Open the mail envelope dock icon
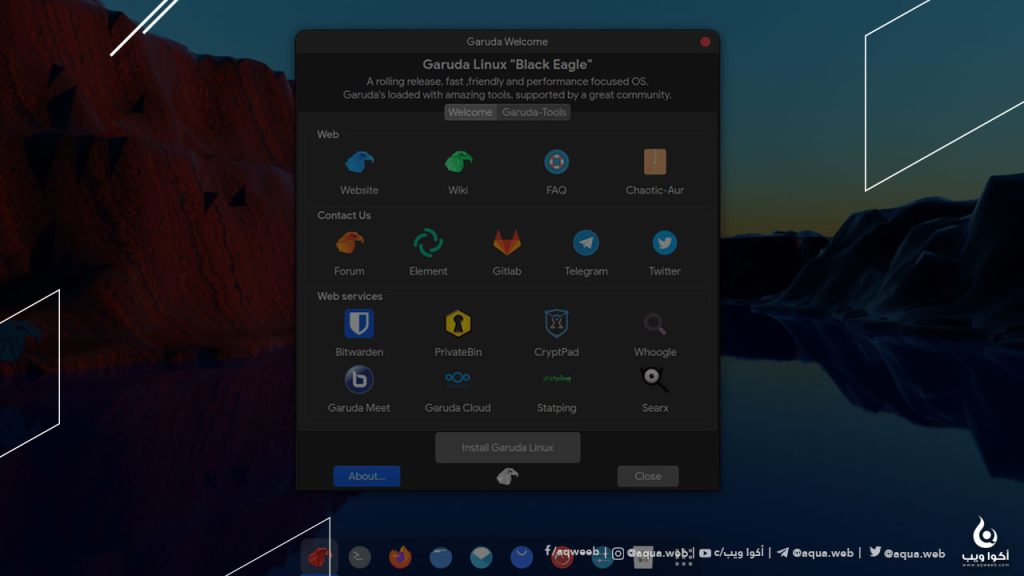The width and height of the screenshot is (1024, 576). coord(481,557)
